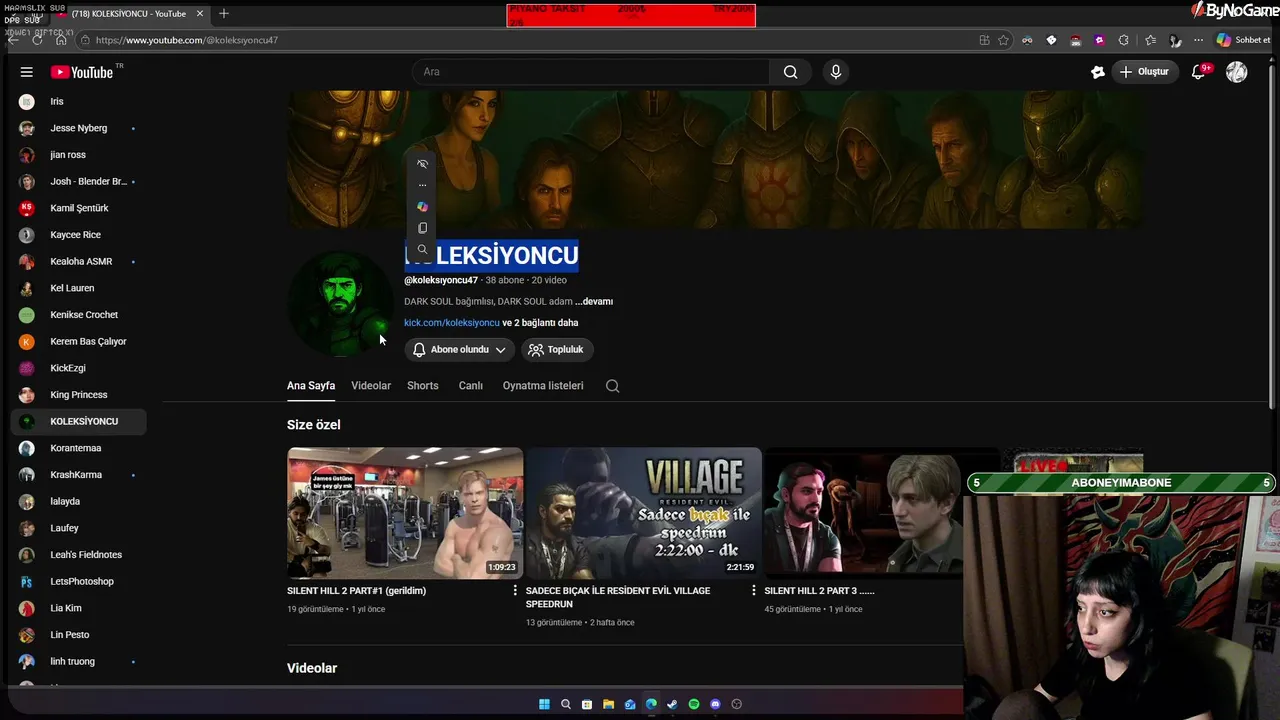Open account avatar menu in YouTube header

coord(1237,72)
